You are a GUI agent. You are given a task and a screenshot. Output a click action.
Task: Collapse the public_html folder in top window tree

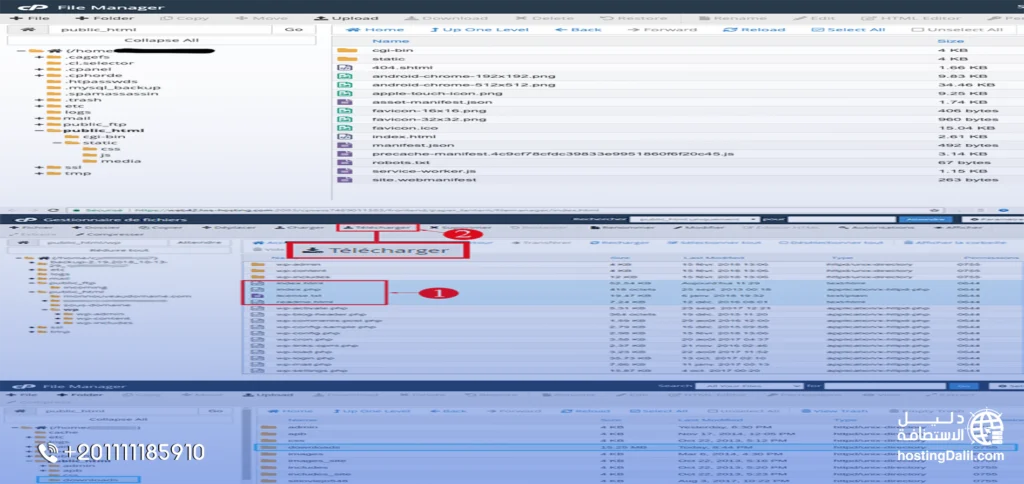click(40, 131)
